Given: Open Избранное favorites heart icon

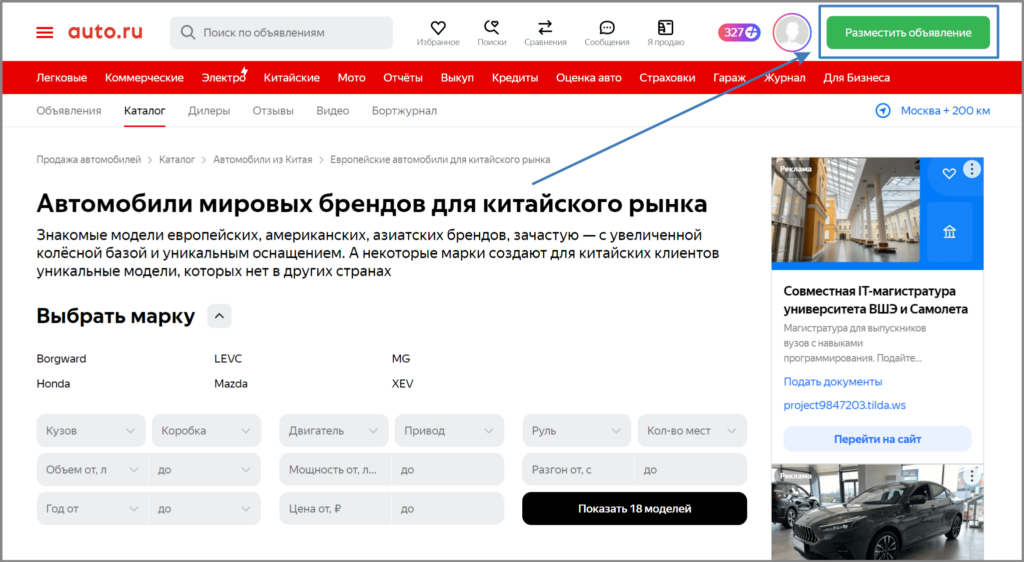Looking at the screenshot, I should coord(438,28).
